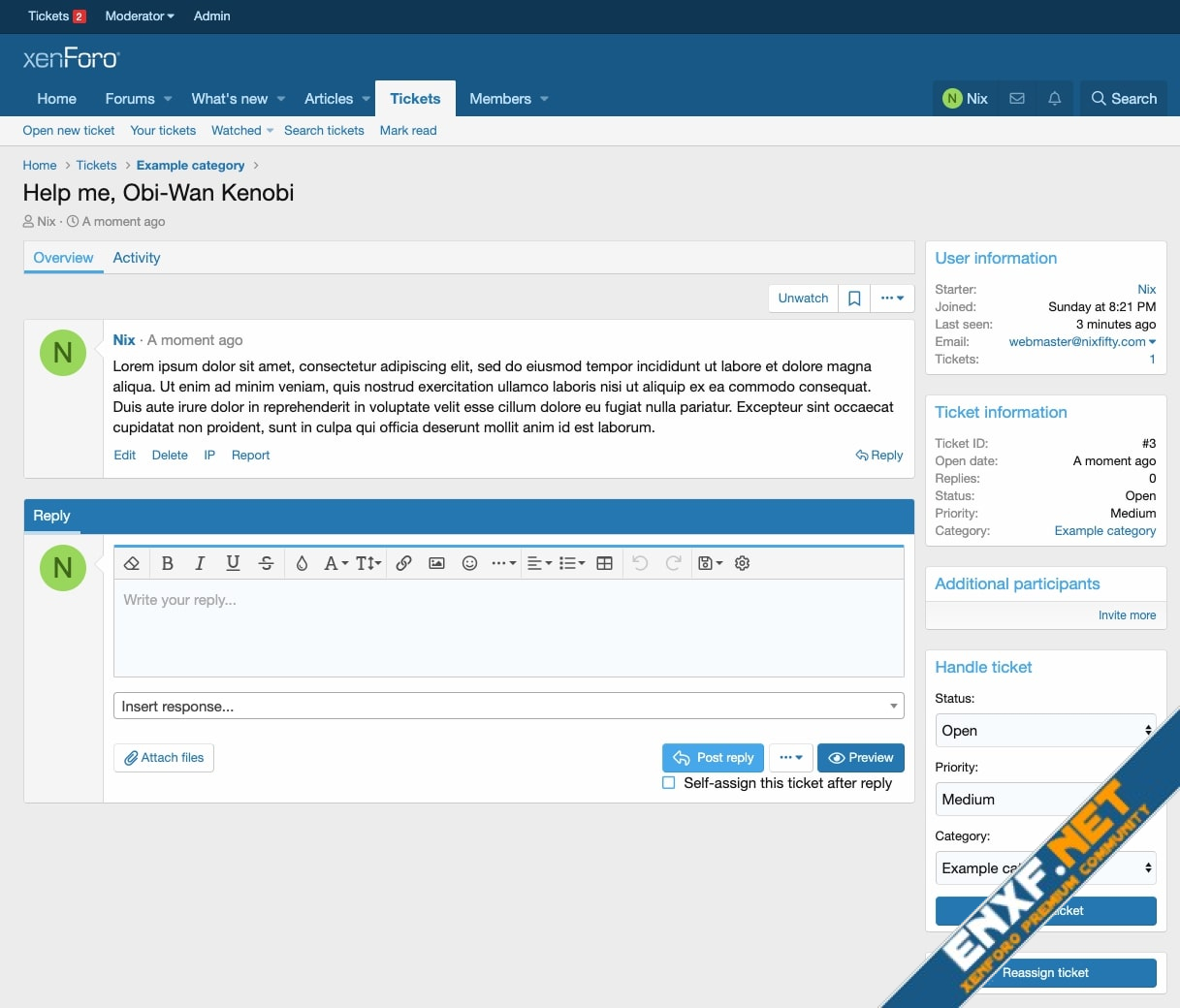Click the Preview button
Viewport: 1180px width, 1008px height.
(861, 758)
